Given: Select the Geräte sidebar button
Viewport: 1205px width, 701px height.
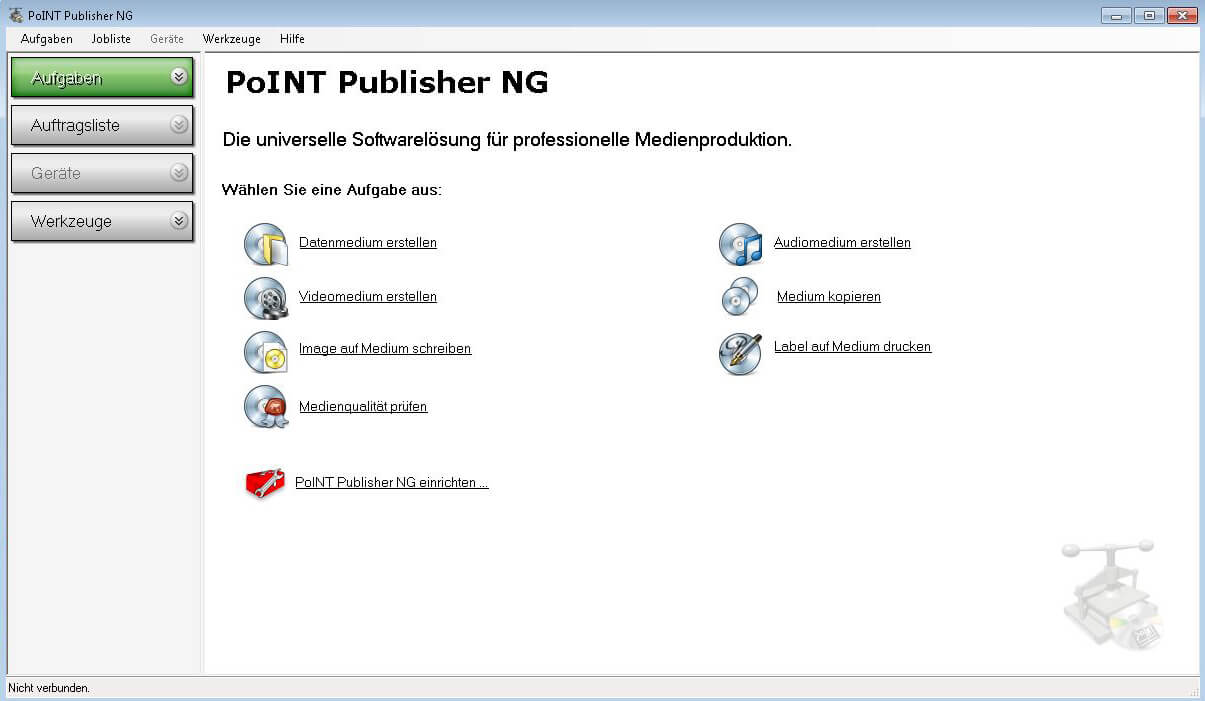Looking at the screenshot, I should tap(102, 174).
